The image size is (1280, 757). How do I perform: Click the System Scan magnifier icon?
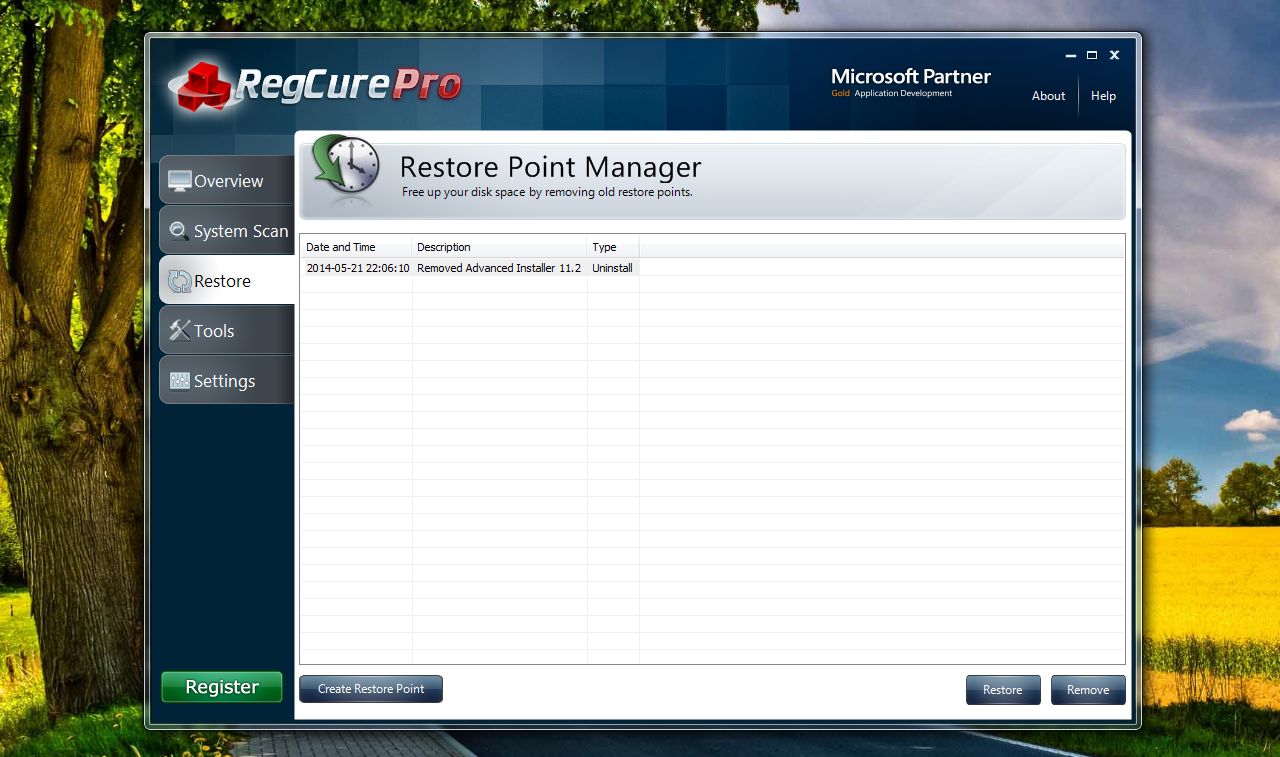click(180, 231)
